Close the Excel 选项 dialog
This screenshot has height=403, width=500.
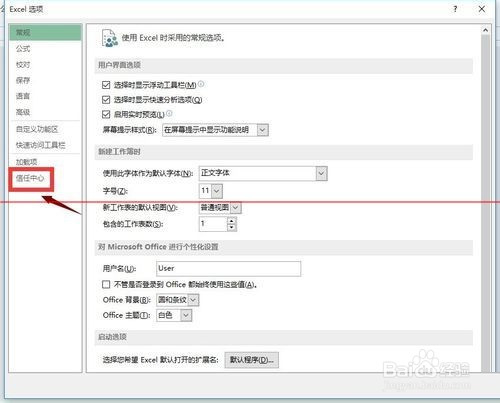coord(482,9)
